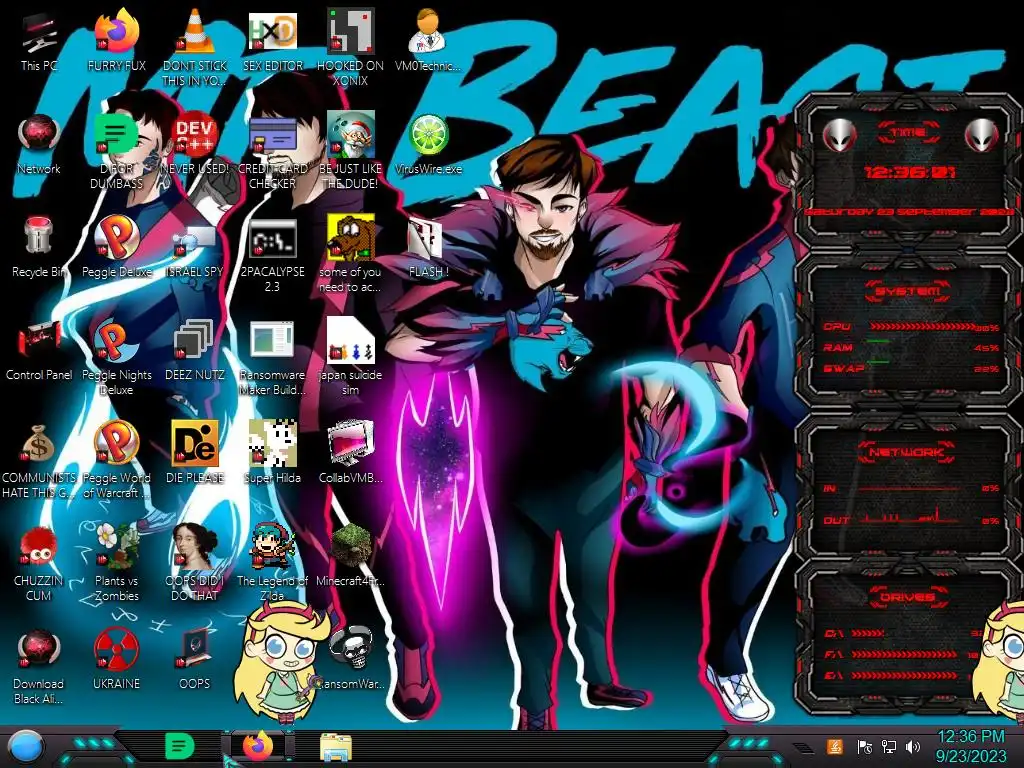The width and height of the screenshot is (1024, 768).
Task: Click the DRIVES widget header
Action: point(908,597)
